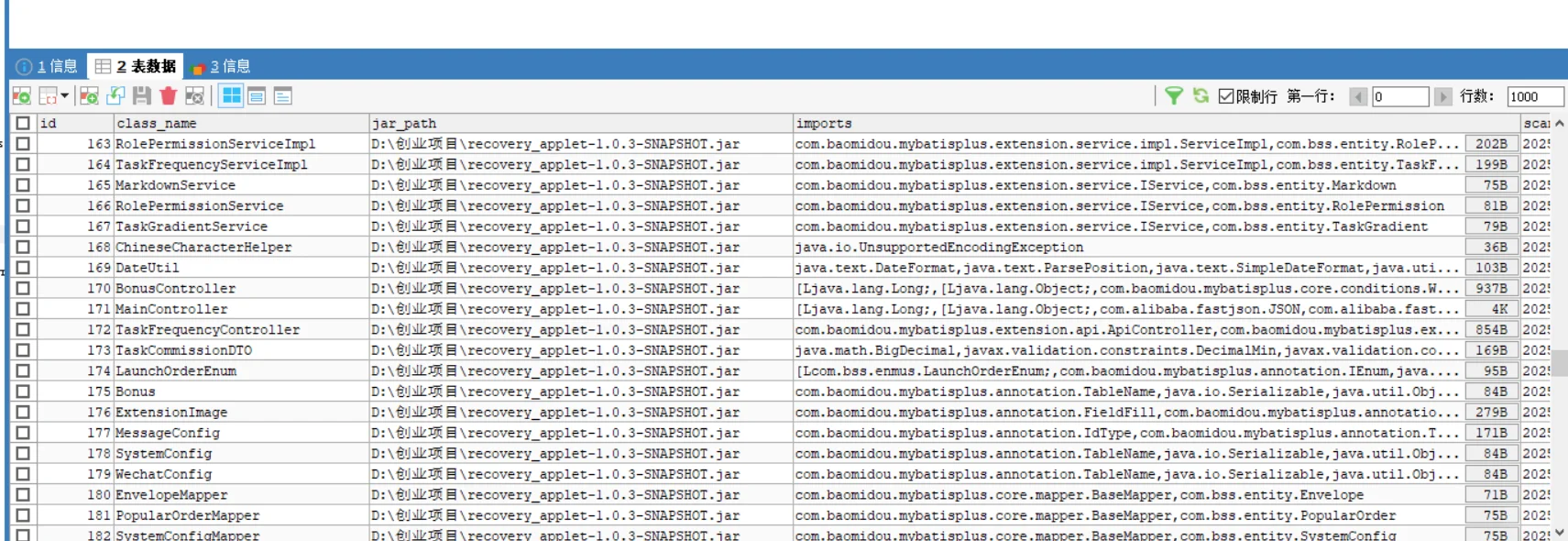Click the id column header
The width and height of the screenshot is (1568, 541).
click(x=75, y=123)
